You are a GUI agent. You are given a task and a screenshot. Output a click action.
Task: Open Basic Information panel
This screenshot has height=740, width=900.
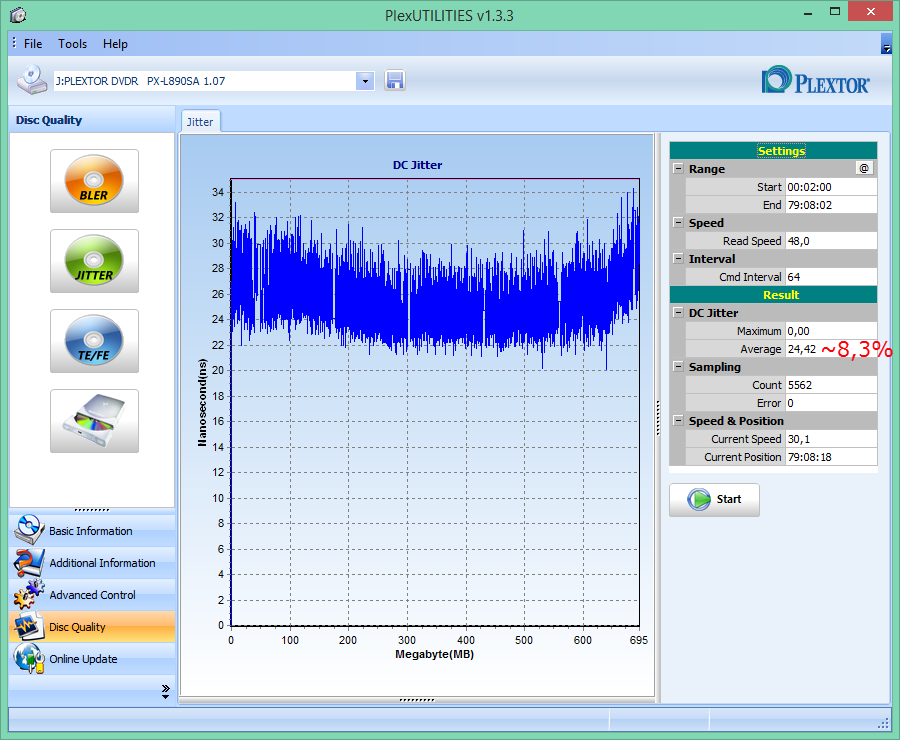click(x=92, y=530)
